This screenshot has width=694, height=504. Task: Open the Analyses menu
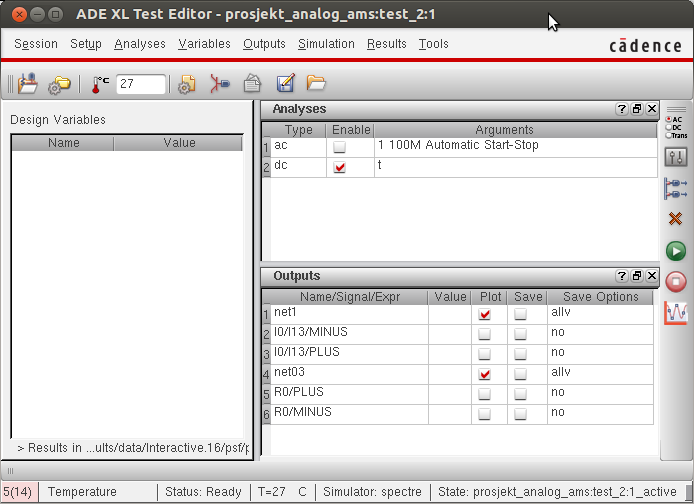coord(140,44)
